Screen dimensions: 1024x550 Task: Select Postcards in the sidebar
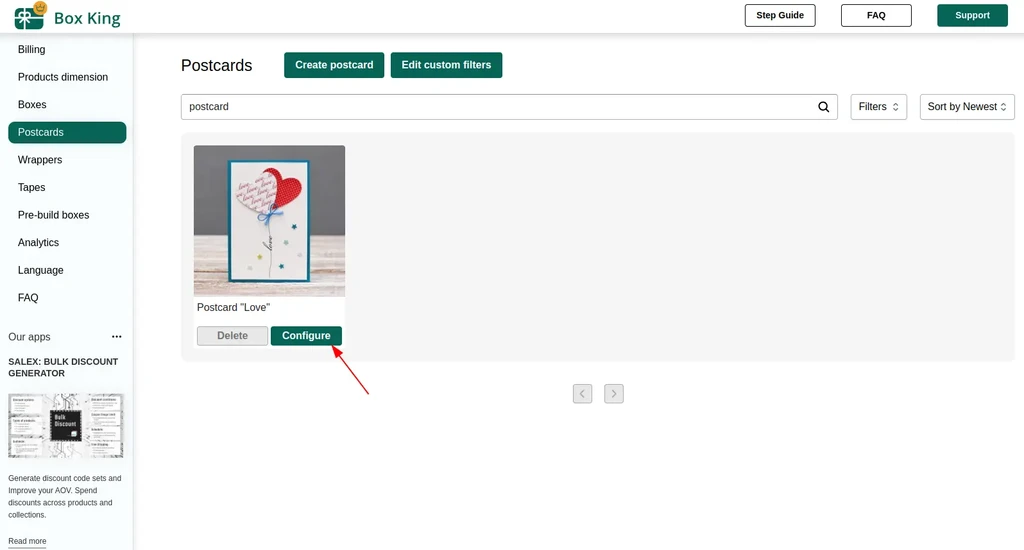pyautogui.click(x=67, y=133)
